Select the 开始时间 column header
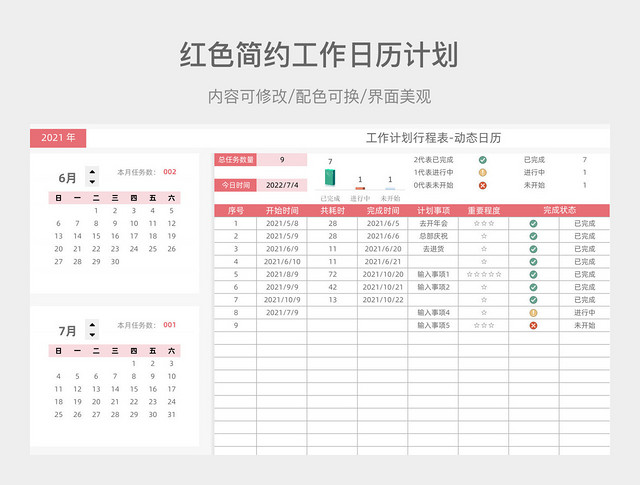This screenshot has height=485, width=640. click(282, 211)
